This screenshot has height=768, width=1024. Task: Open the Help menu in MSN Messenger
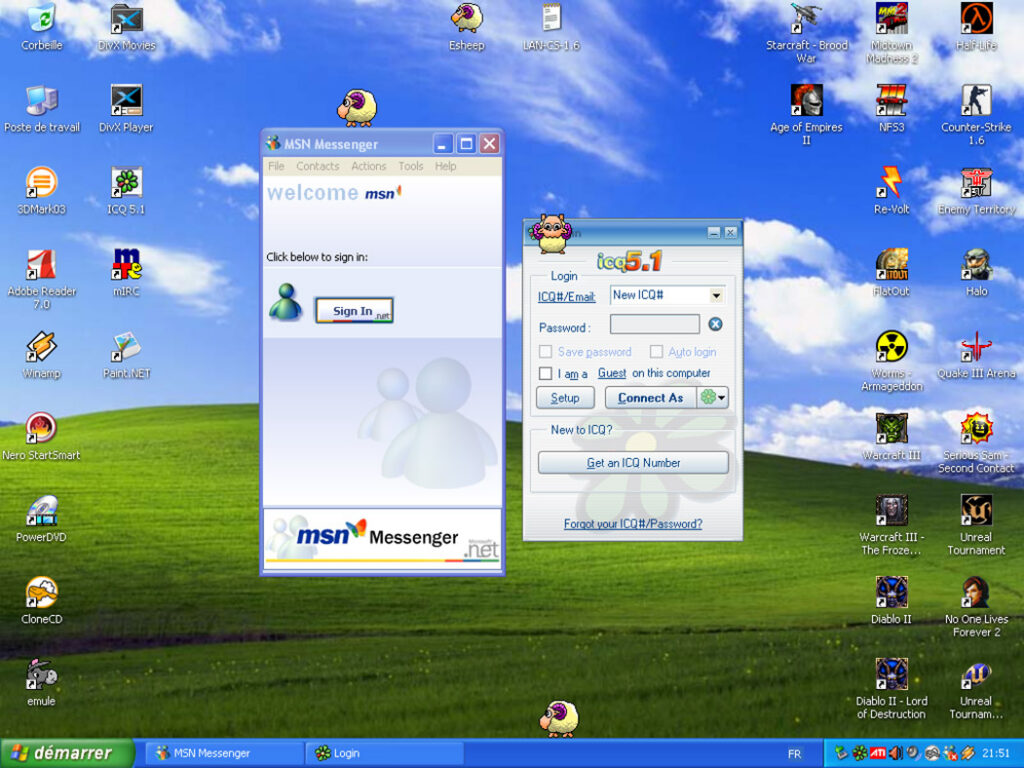[x=445, y=166]
